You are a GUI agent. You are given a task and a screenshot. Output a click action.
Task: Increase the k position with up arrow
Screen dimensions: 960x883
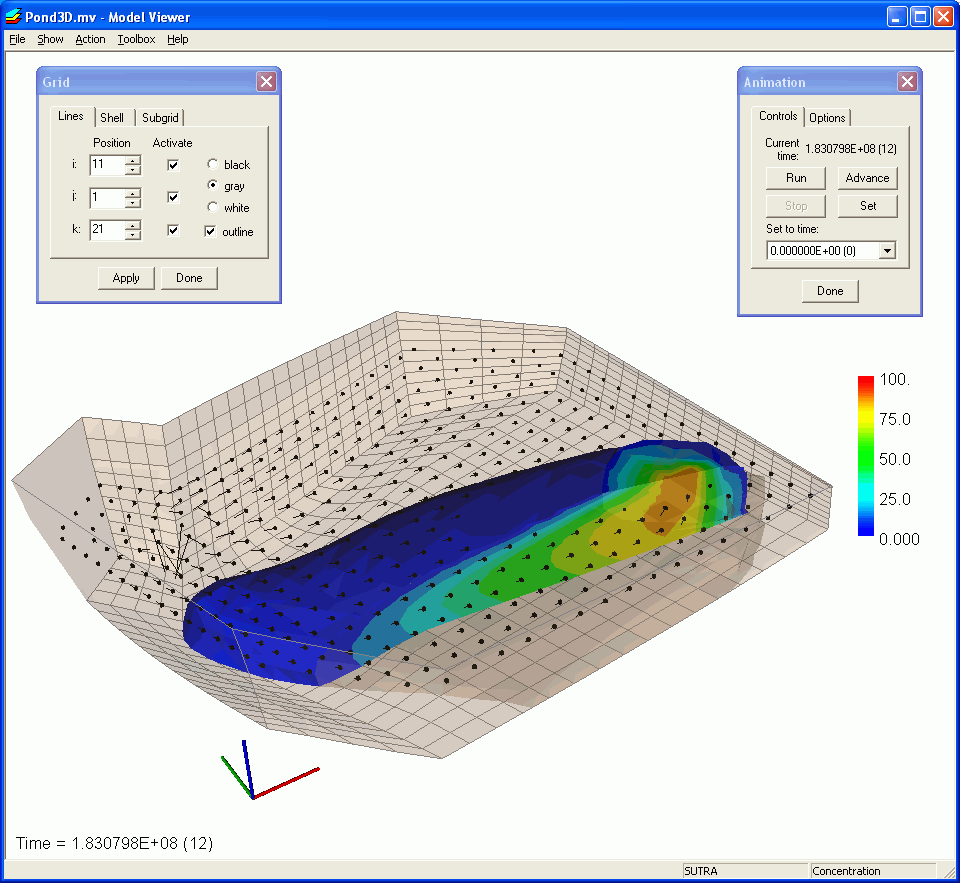pyautogui.click(x=133, y=225)
